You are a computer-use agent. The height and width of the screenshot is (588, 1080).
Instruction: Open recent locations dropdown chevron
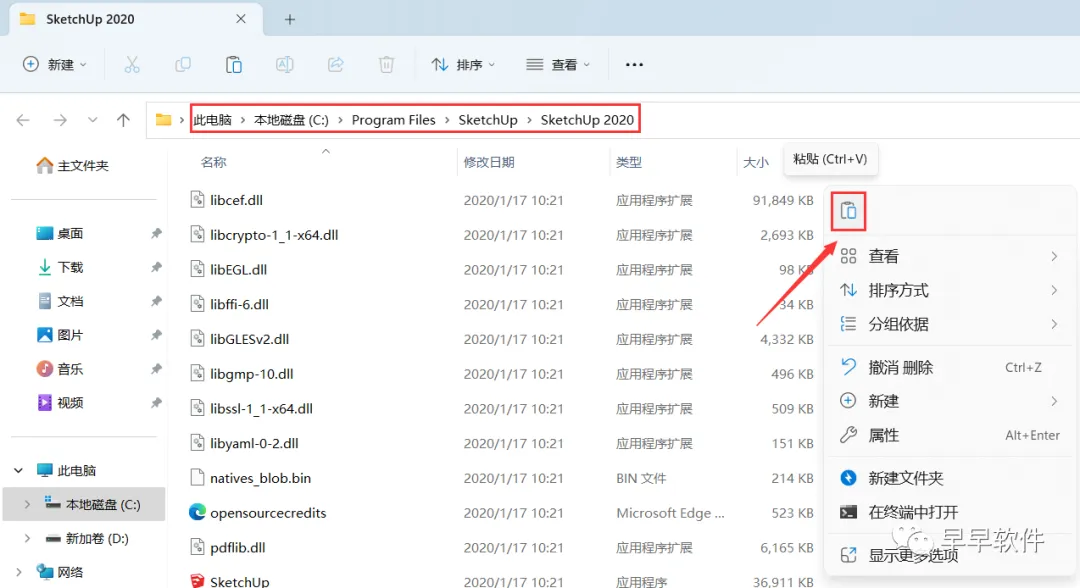click(92, 120)
